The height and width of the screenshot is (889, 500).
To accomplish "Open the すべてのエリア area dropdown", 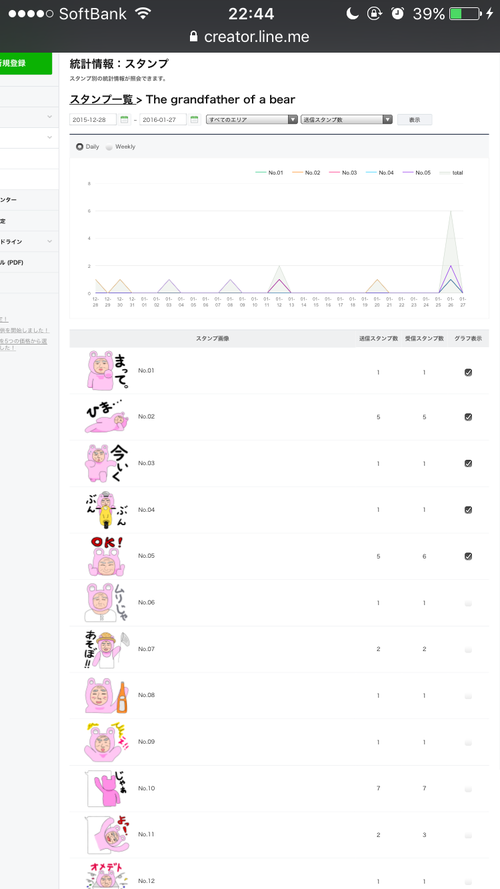I will [x=252, y=120].
